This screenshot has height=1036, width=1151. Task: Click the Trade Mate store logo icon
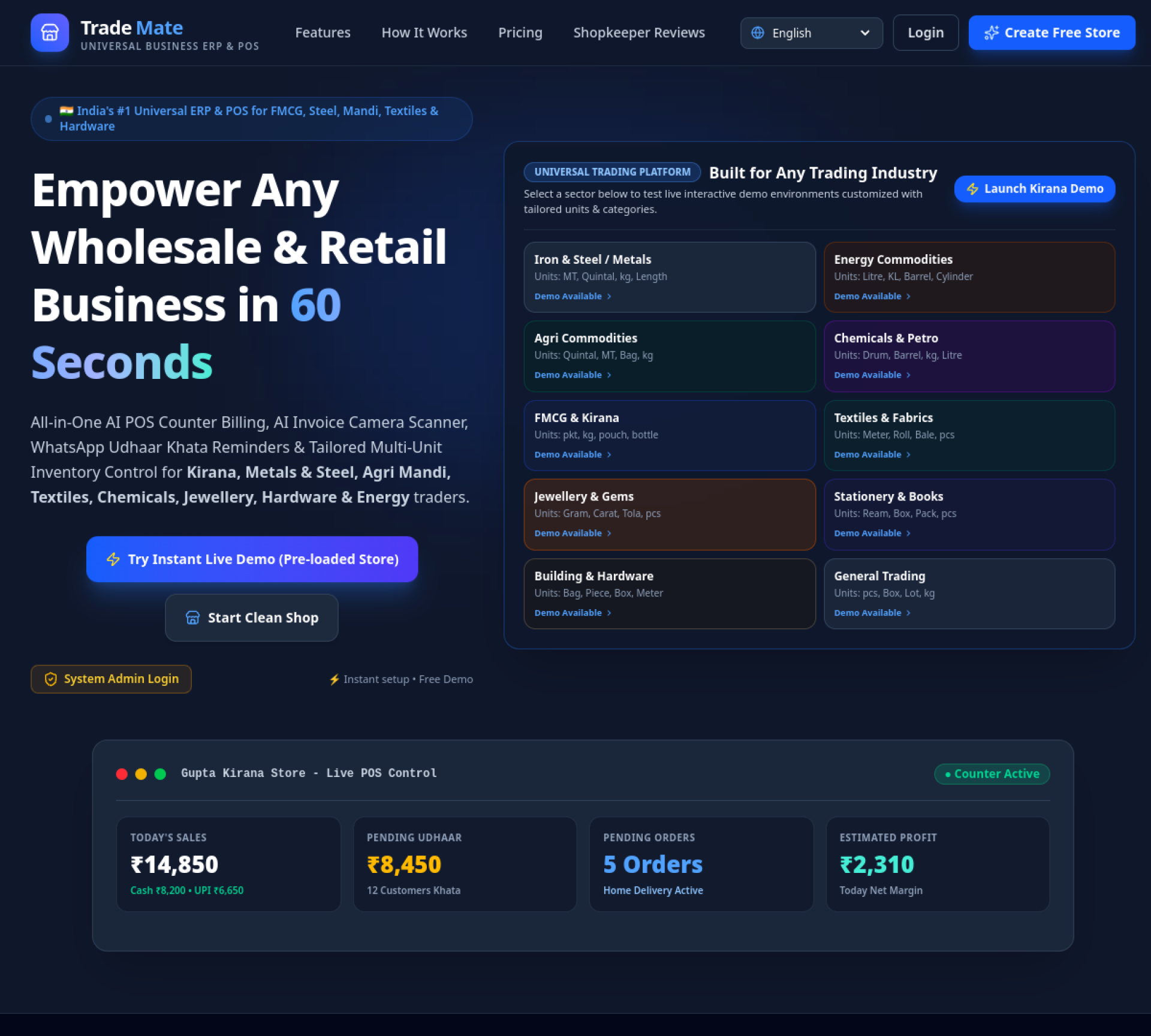point(50,32)
